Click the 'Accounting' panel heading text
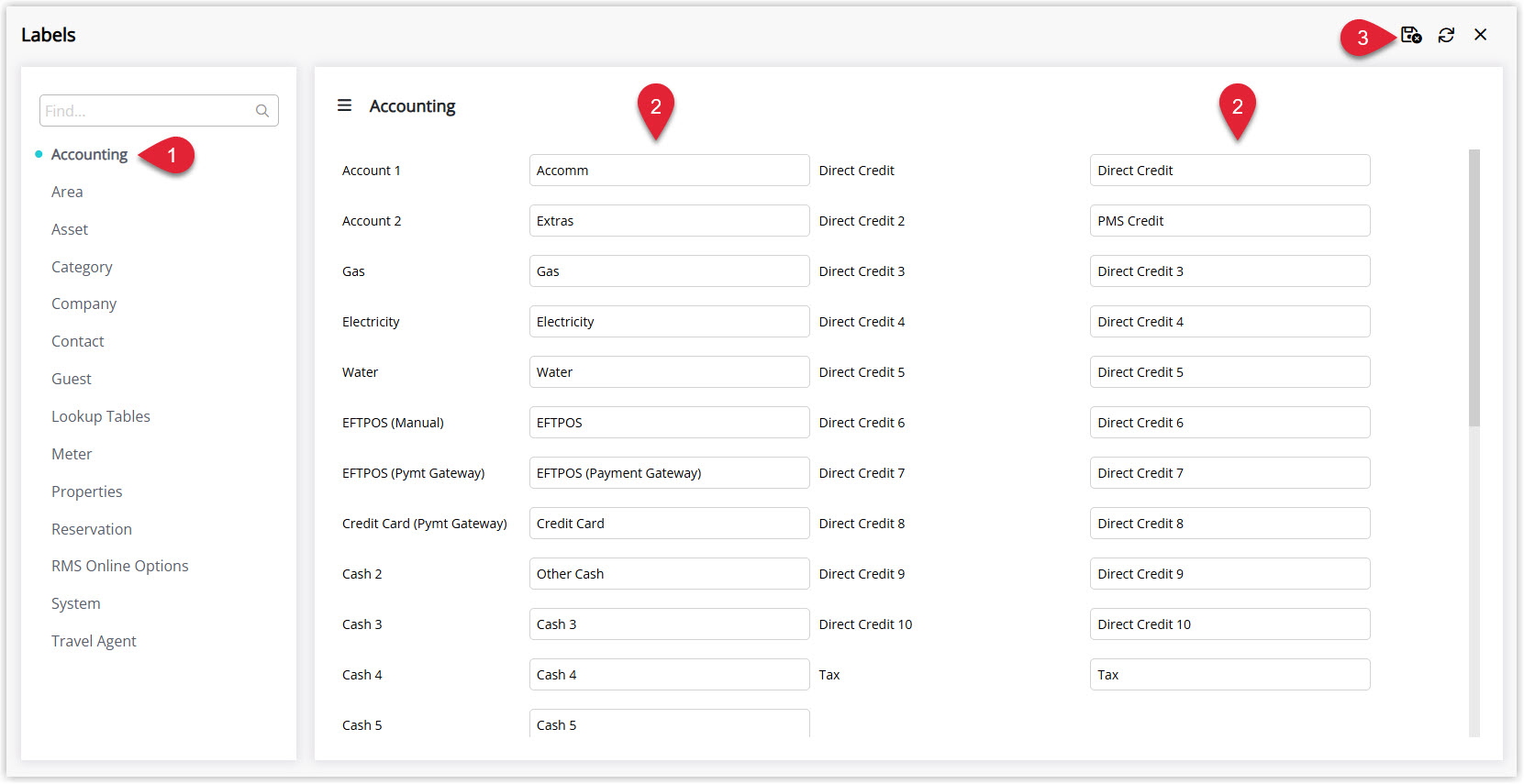 pyautogui.click(x=412, y=106)
